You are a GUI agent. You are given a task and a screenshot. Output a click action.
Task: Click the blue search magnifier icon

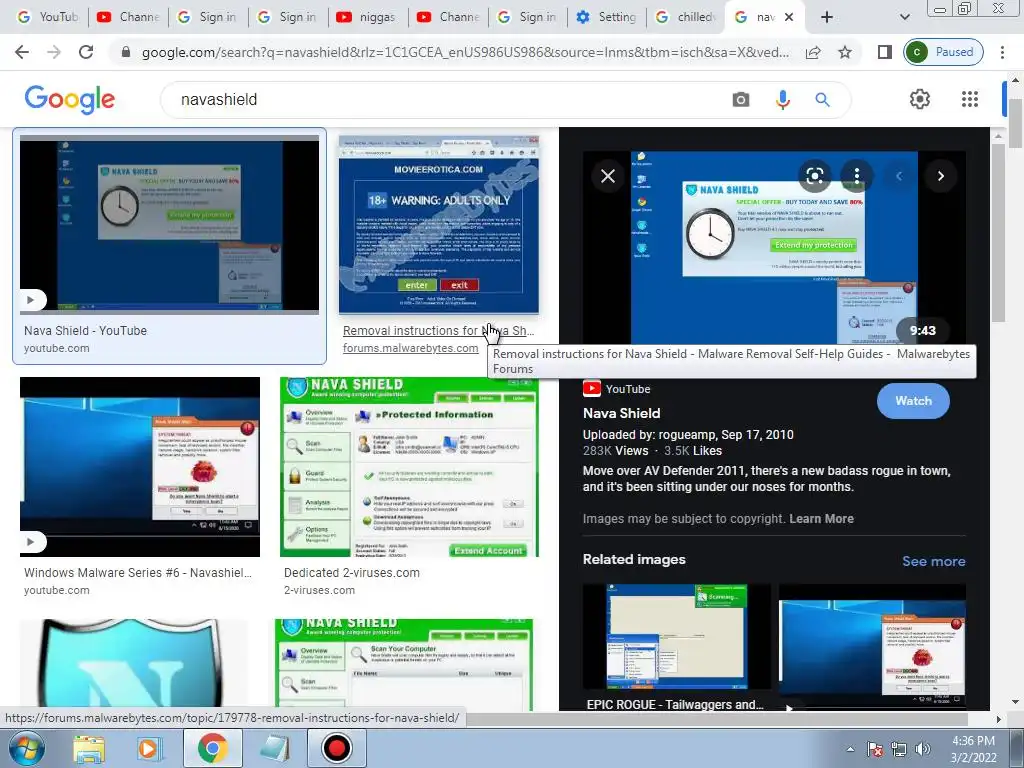(x=822, y=99)
